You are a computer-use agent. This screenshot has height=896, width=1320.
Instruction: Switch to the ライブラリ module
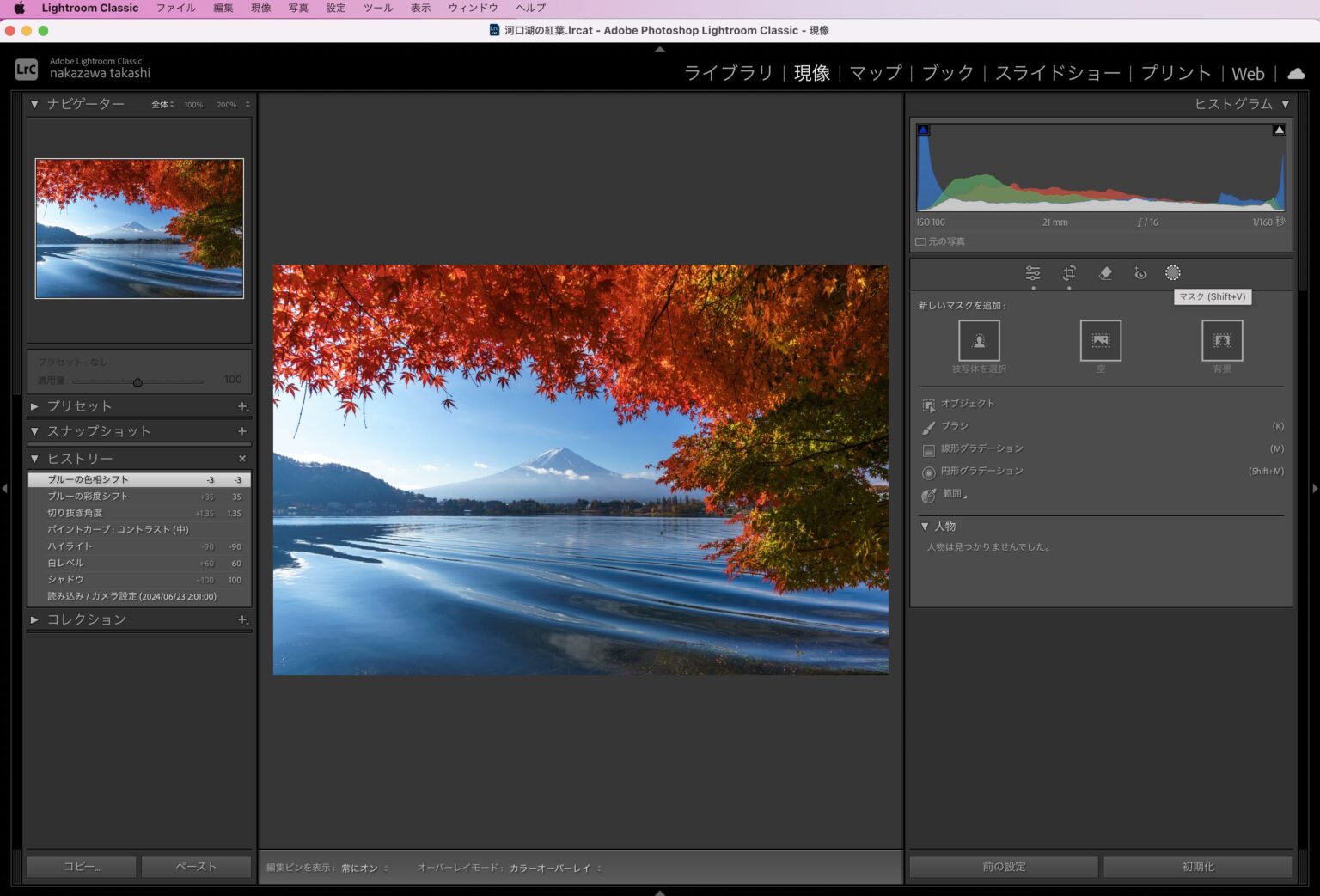[728, 74]
